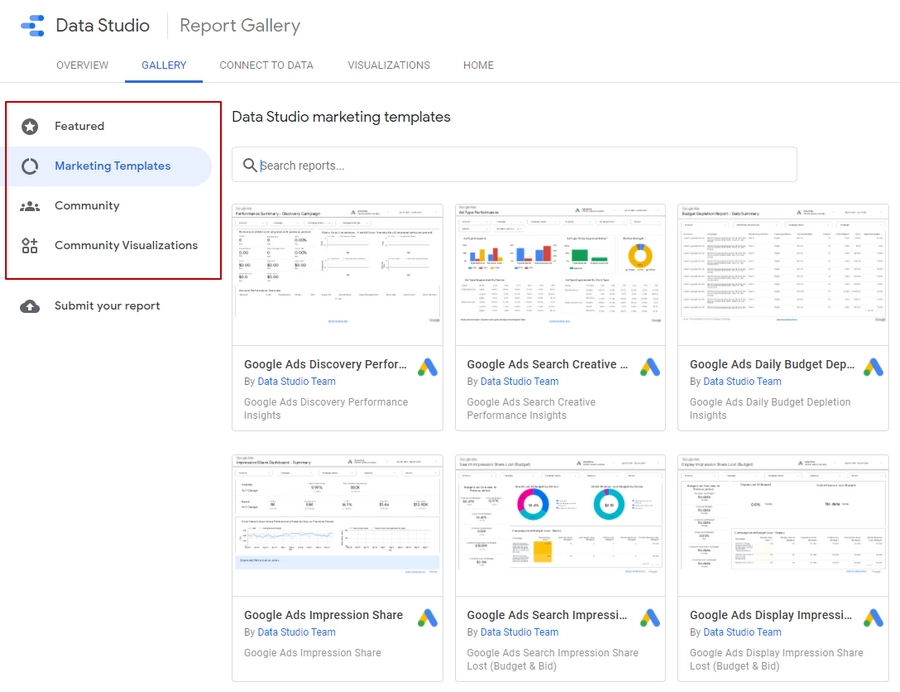The width and height of the screenshot is (900, 692).
Task: Click Google Ads logo on Discovery Performance card
Action: pyautogui.click(x=428, y=367)
